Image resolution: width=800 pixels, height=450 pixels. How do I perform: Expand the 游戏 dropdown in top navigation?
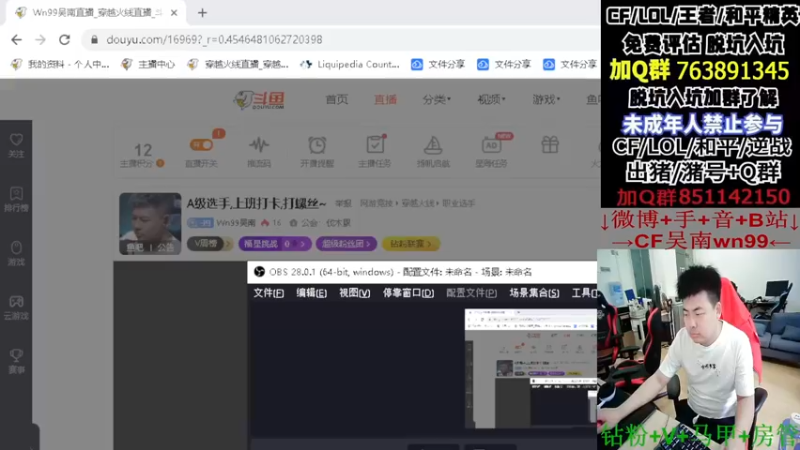coord(546,99)
